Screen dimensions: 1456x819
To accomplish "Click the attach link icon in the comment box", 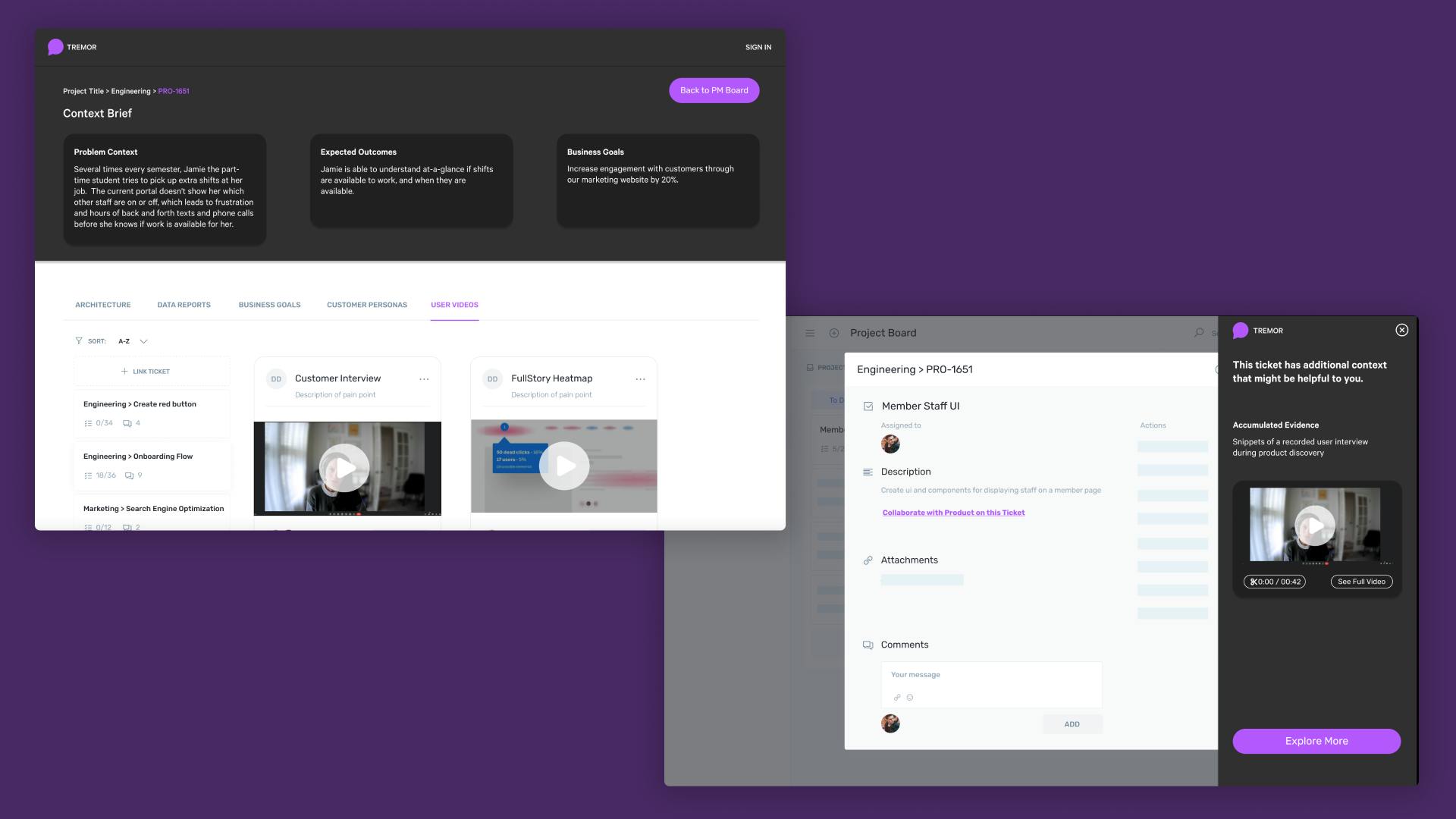I will coord(897,698).
